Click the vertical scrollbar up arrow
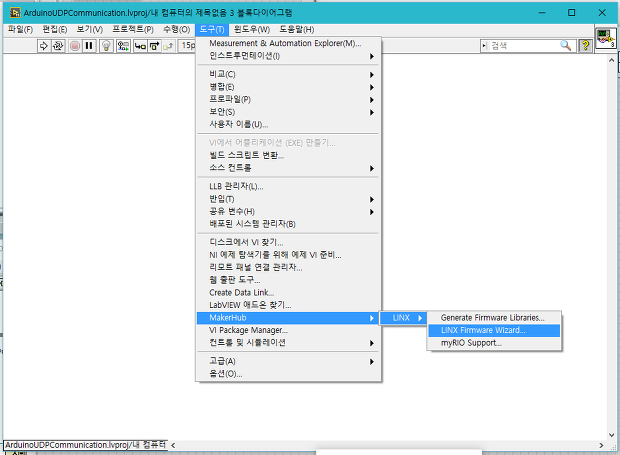The image size is (620, 455). click(611, 60)
